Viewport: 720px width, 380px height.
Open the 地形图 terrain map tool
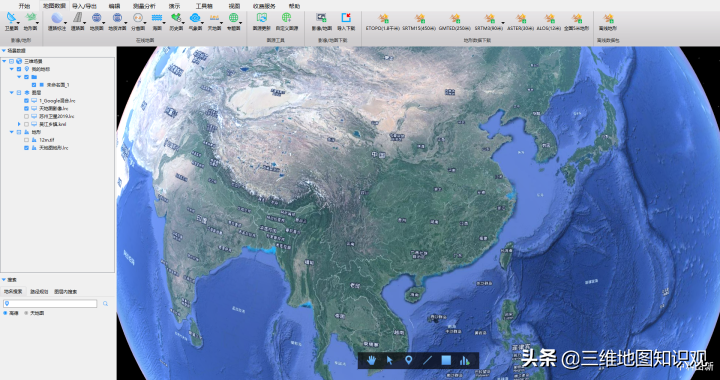click(x=30, y=21)
